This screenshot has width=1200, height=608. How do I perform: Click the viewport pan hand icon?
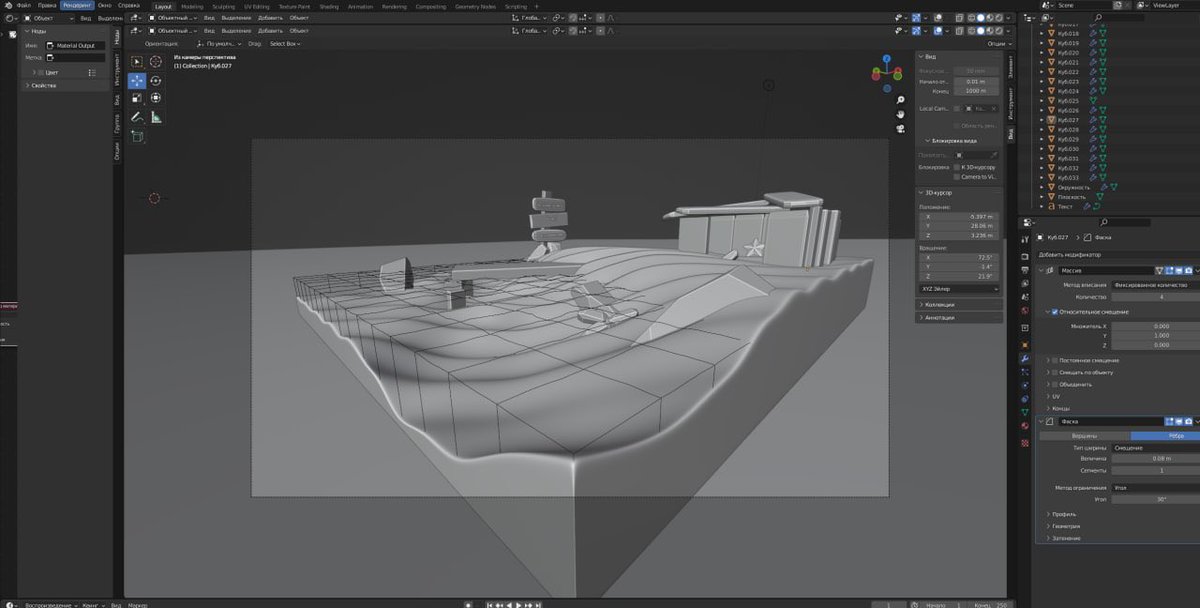900,114
